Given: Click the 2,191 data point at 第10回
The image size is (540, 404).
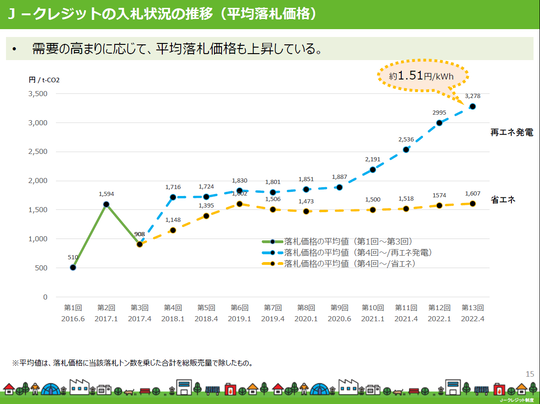Looking at the screenshot, I should (373, 170).
